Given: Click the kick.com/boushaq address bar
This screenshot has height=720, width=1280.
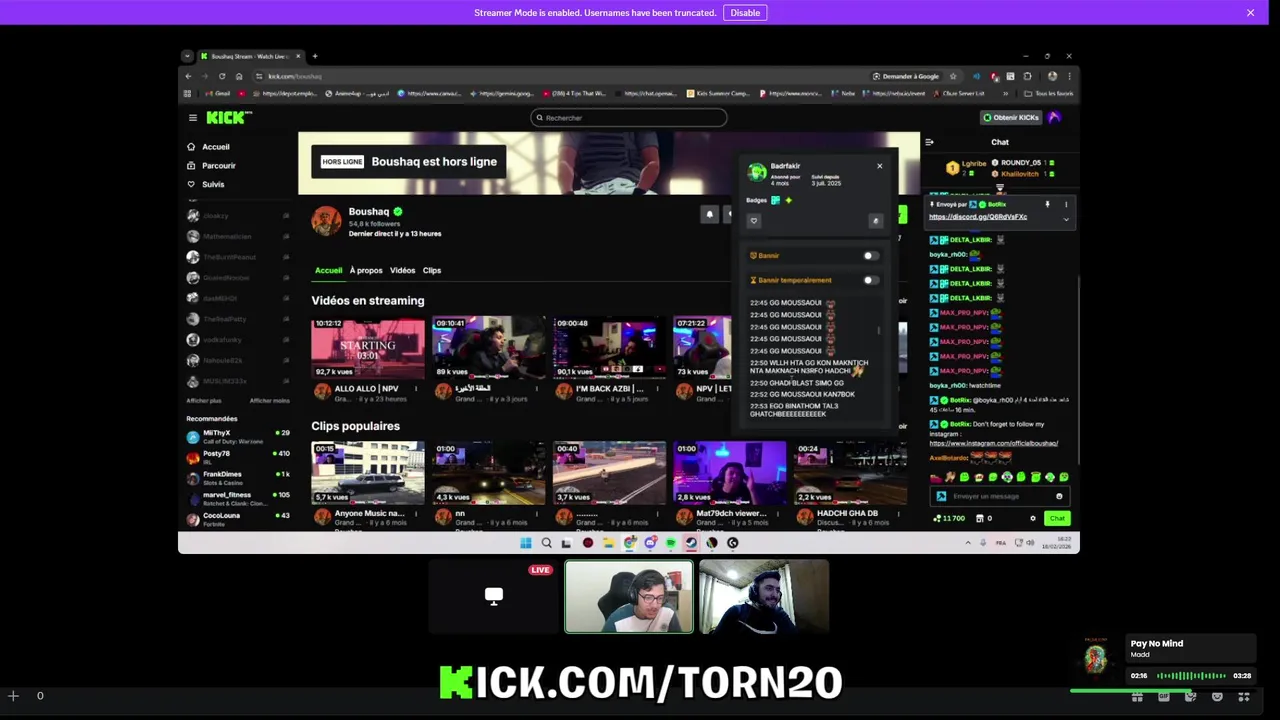Looking at the screenshot, I should 560,76.
